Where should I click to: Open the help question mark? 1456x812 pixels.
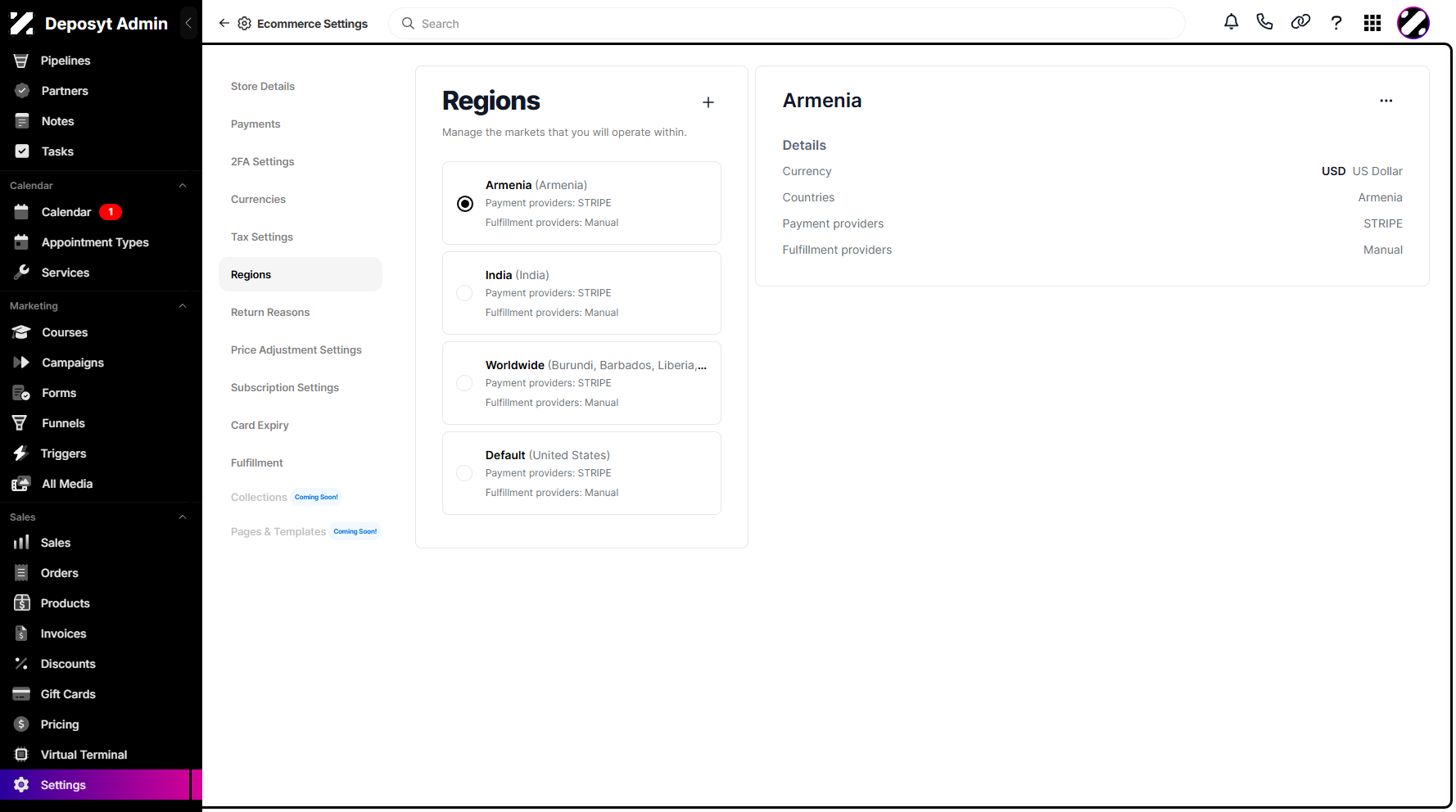click(1336, 23)
